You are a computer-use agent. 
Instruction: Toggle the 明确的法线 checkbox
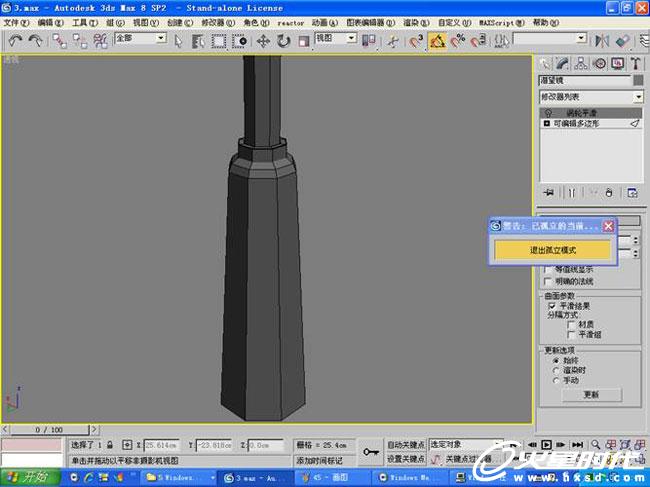[x=548, y=281]
